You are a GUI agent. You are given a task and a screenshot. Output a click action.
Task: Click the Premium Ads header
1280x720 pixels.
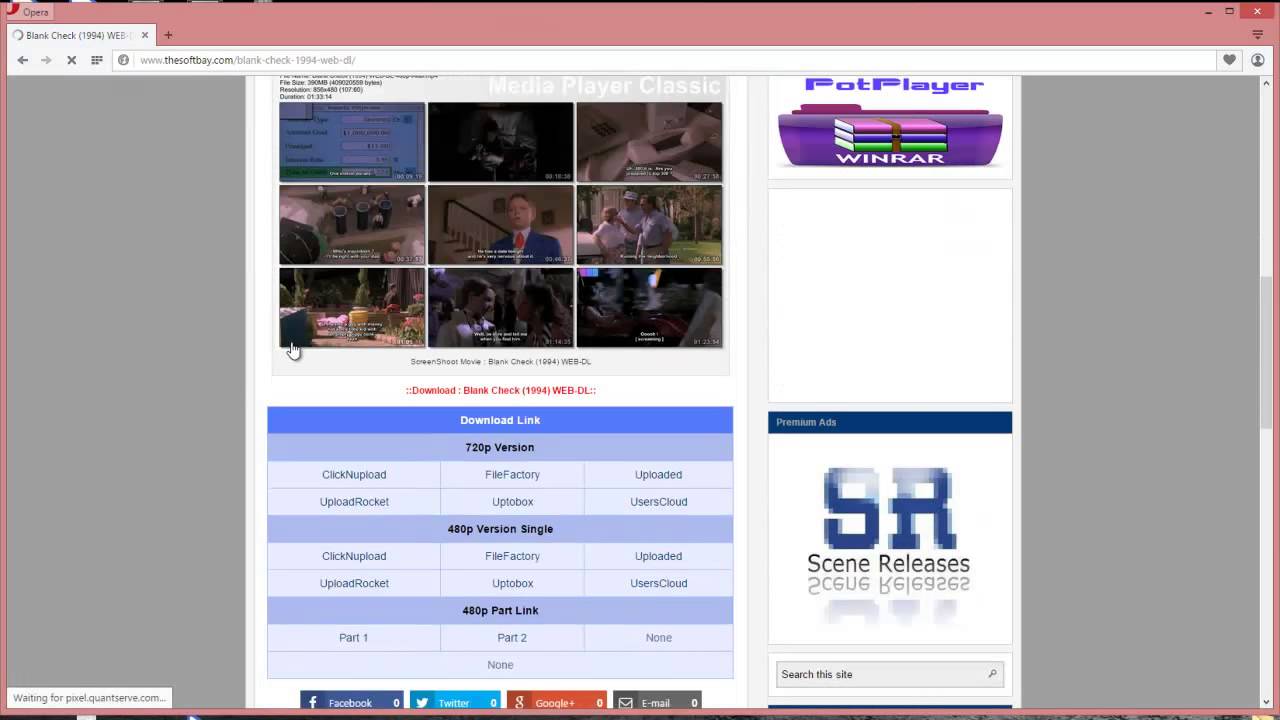click(x=890, y=422)
